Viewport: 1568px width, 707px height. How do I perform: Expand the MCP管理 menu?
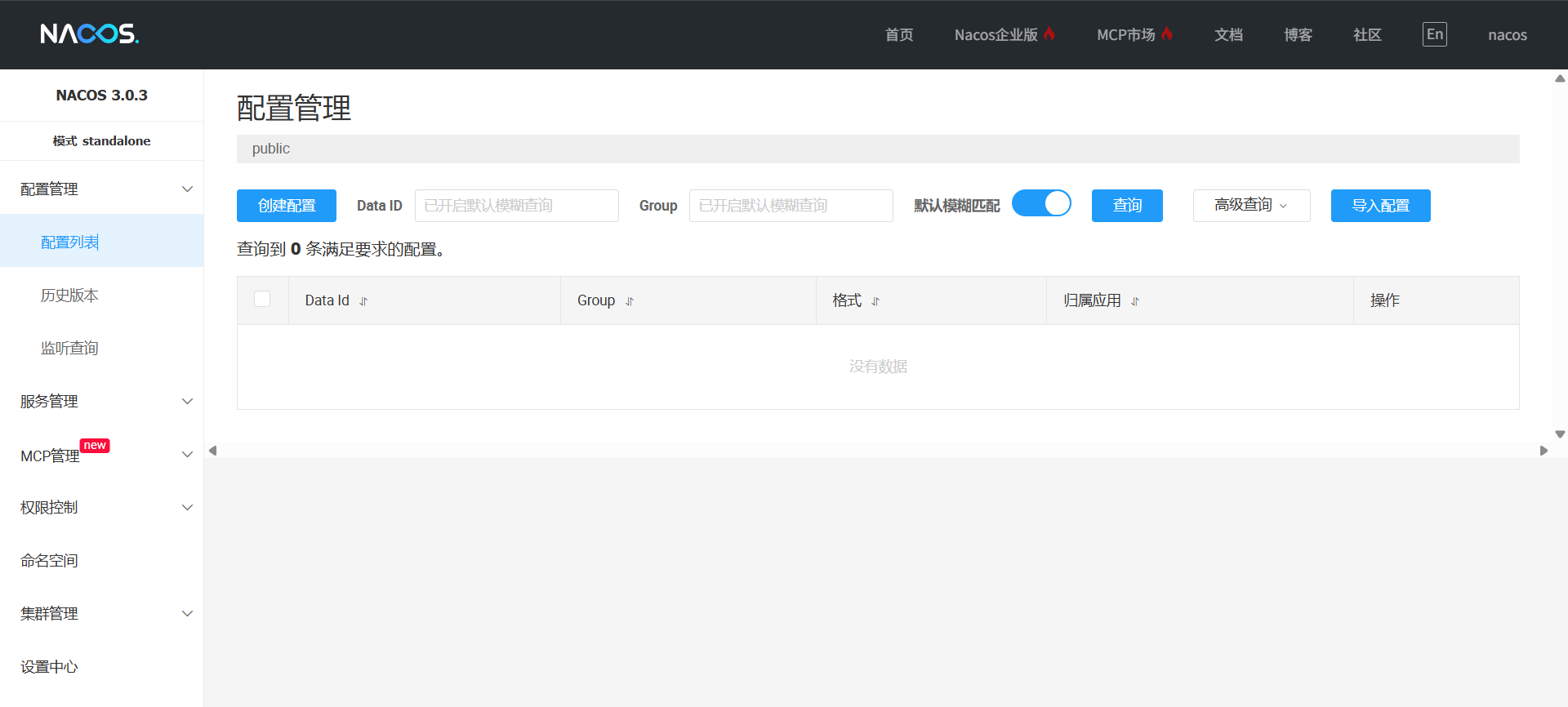(x=102, y=455)
